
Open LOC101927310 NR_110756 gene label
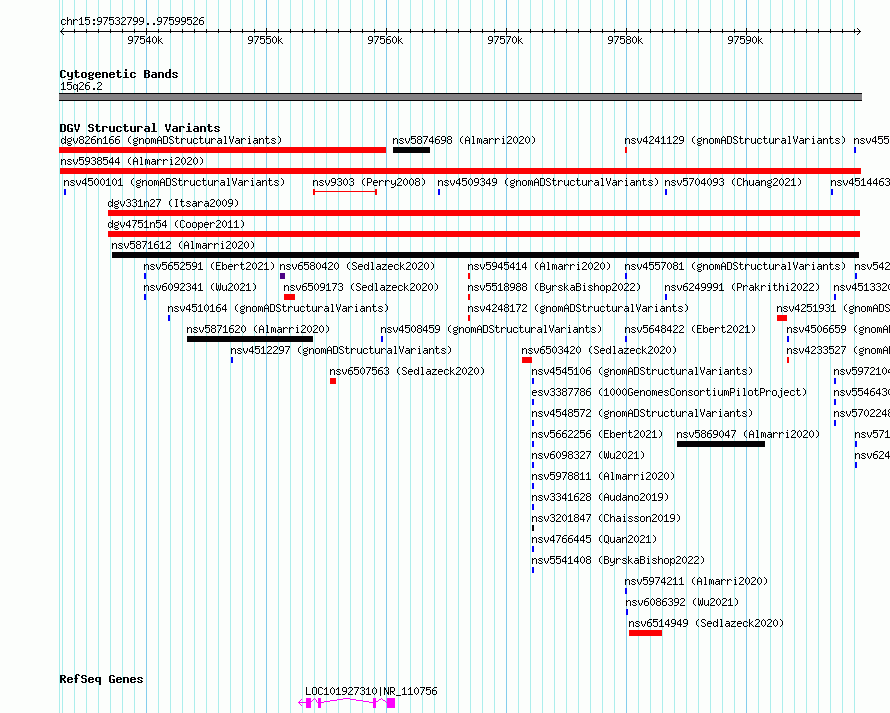(371, 691)
